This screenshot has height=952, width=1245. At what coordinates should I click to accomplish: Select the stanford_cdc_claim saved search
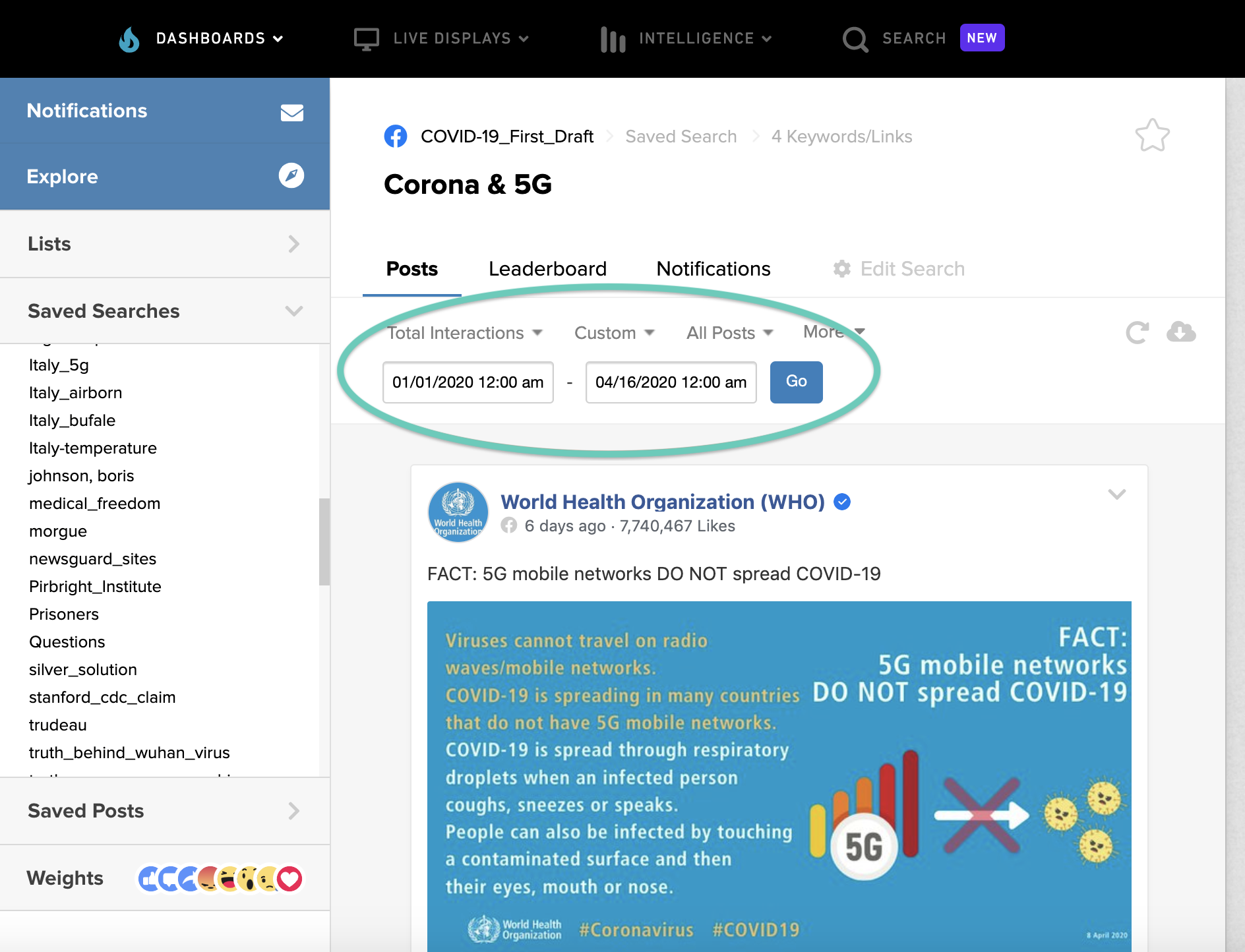coord(102,698)
